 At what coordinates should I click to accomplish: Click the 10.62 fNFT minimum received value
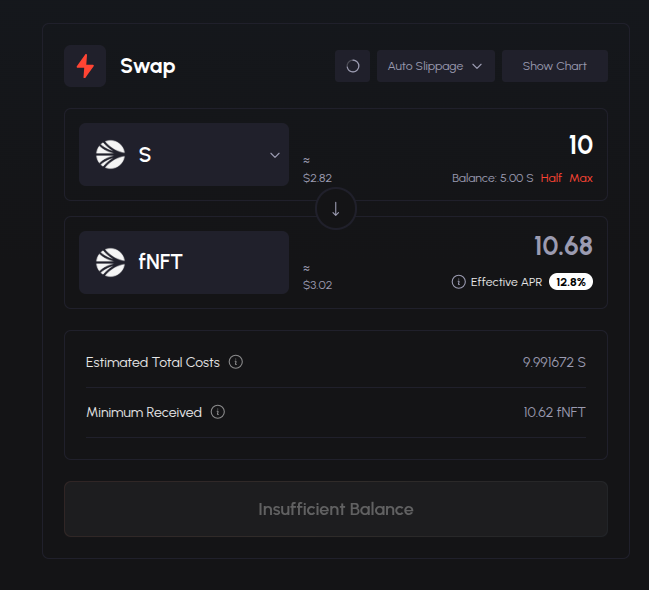[555, 412]
